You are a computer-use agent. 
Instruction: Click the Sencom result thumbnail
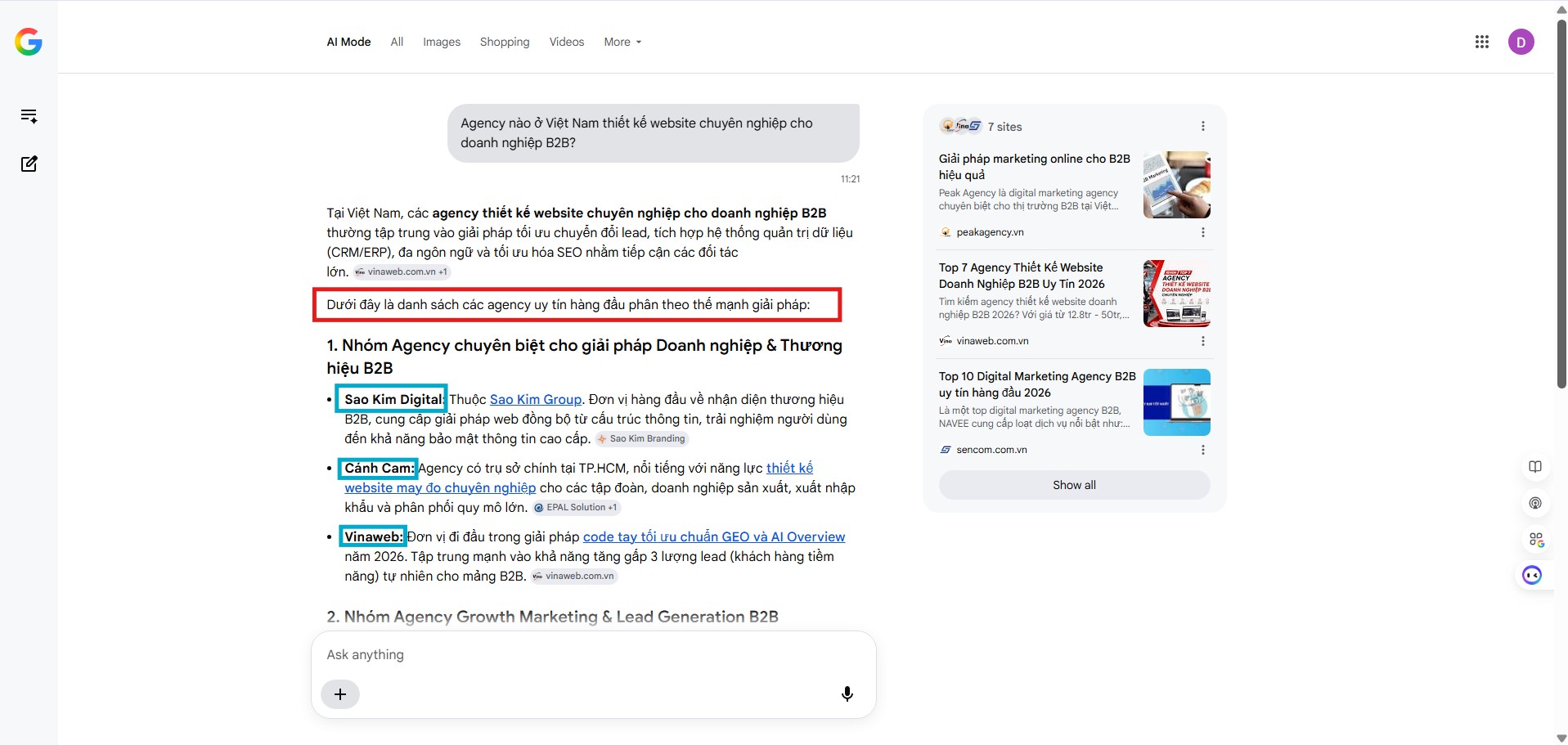click(1177, 402)
